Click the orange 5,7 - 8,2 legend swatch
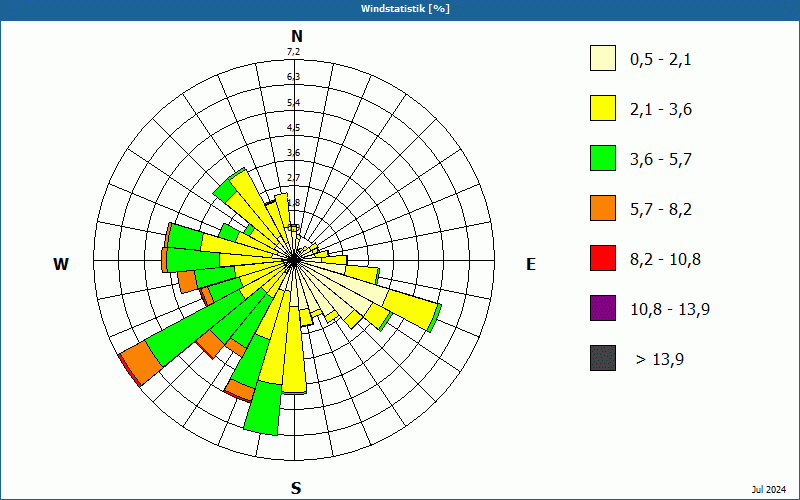 point(603,208)
